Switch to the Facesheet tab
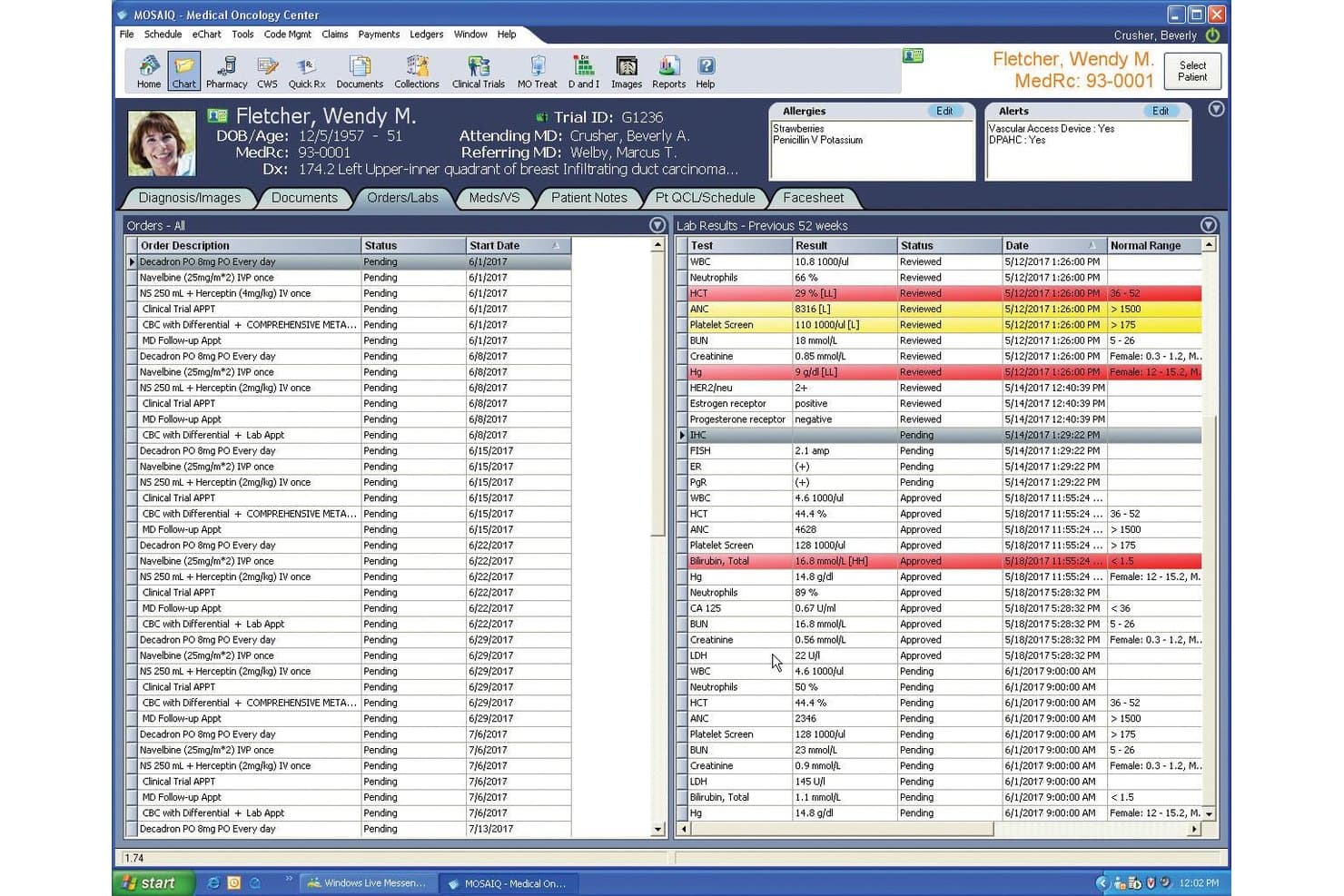 [x=813, y=198]
